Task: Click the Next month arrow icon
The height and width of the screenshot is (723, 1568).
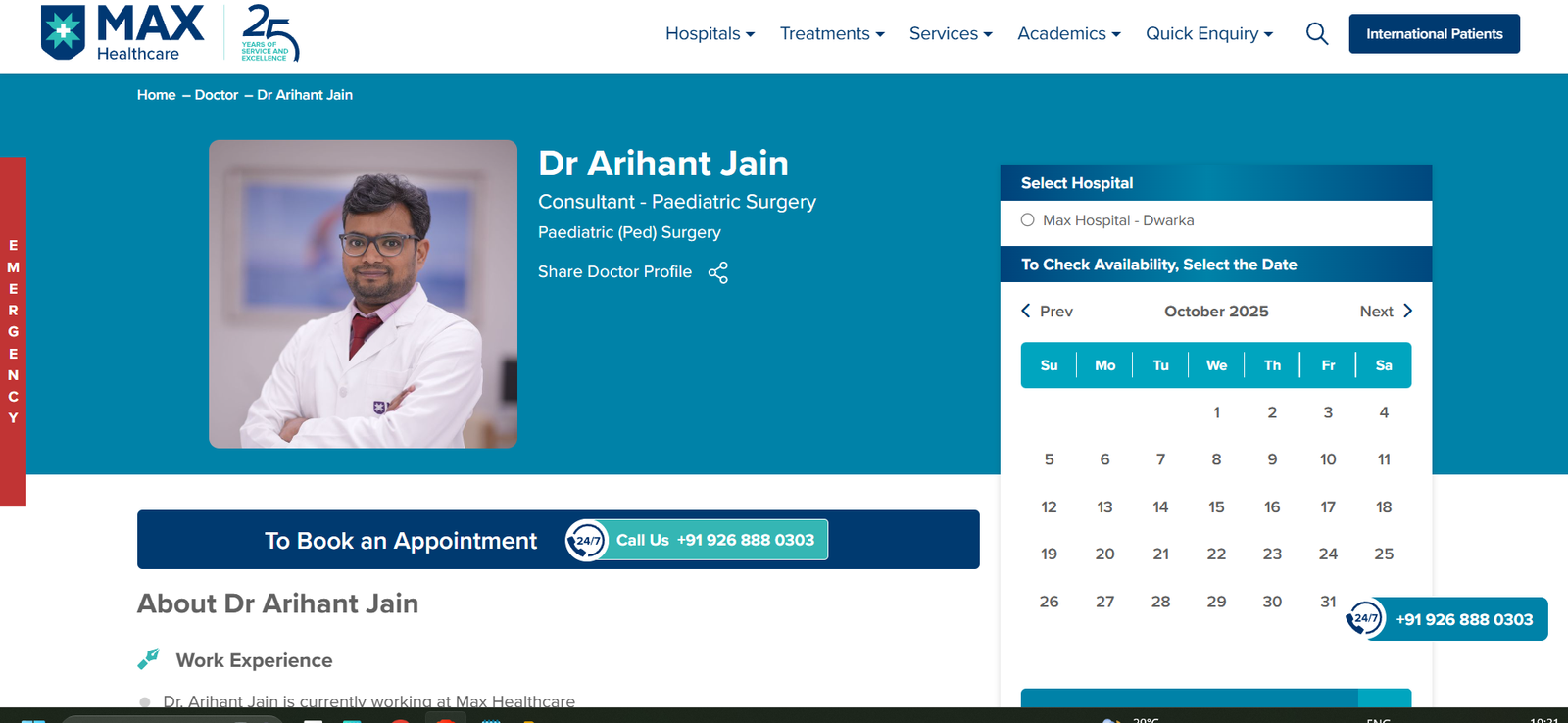Action: click(x=1407, y=311)
